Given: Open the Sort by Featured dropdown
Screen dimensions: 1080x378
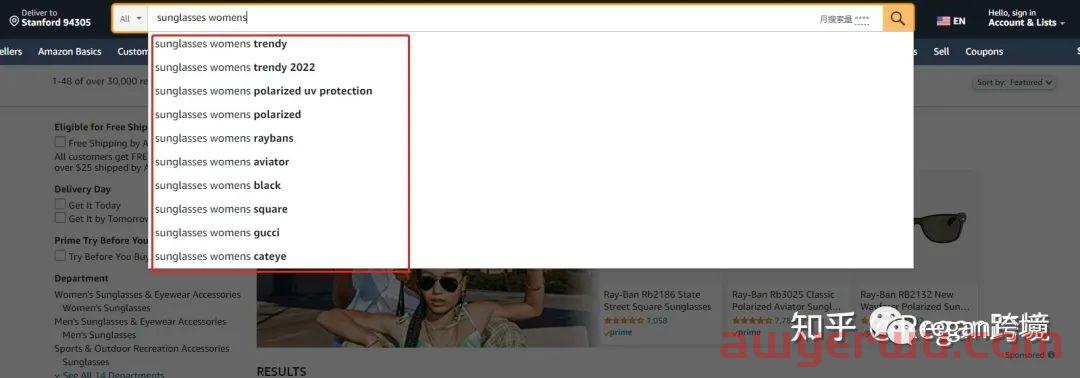Looking at the screenshot, I should pos(1015,83).
